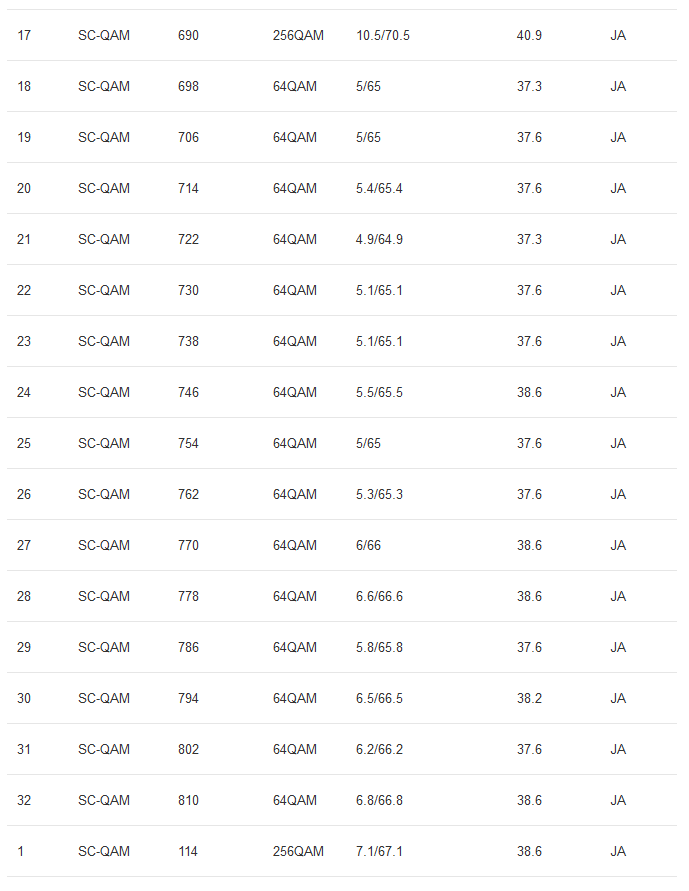Click the 5.5/65.5 power value
The height and width of the screenshot is (891, 689).
379,393
